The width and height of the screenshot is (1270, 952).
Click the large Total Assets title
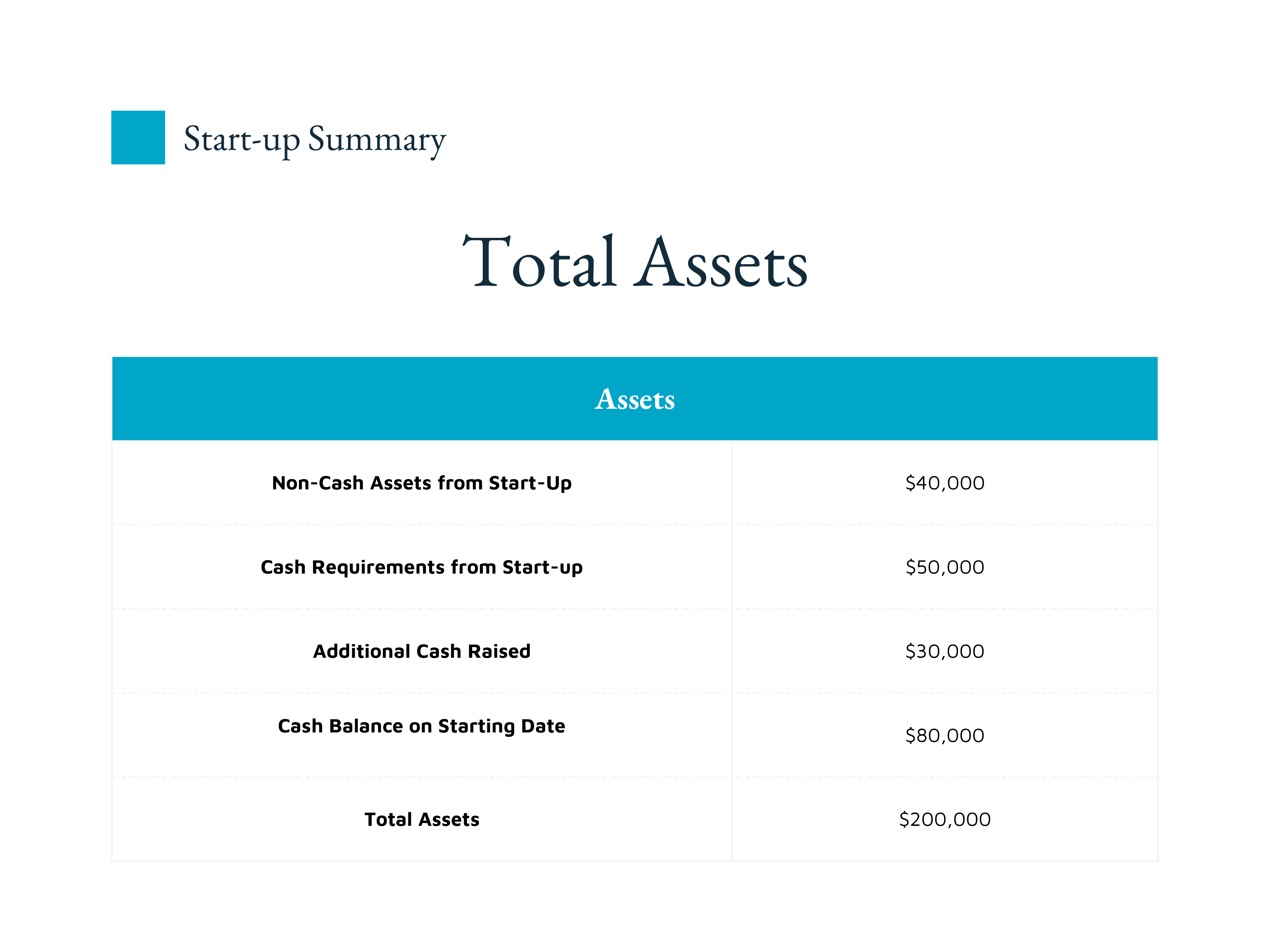(x=635, y=262)
